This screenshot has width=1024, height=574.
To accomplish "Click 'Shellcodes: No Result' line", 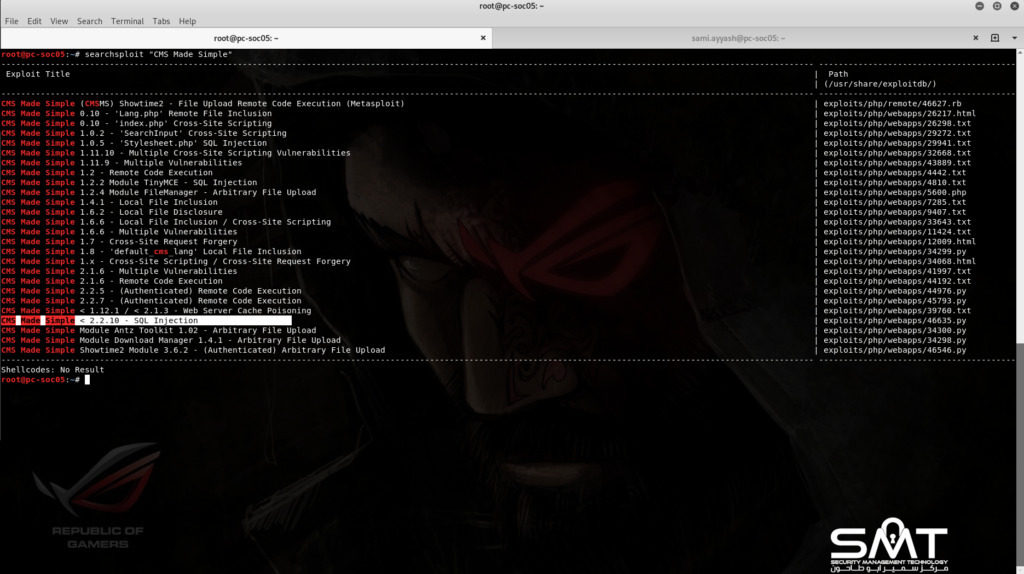I will pyautogui.click(x=52, y=370).
